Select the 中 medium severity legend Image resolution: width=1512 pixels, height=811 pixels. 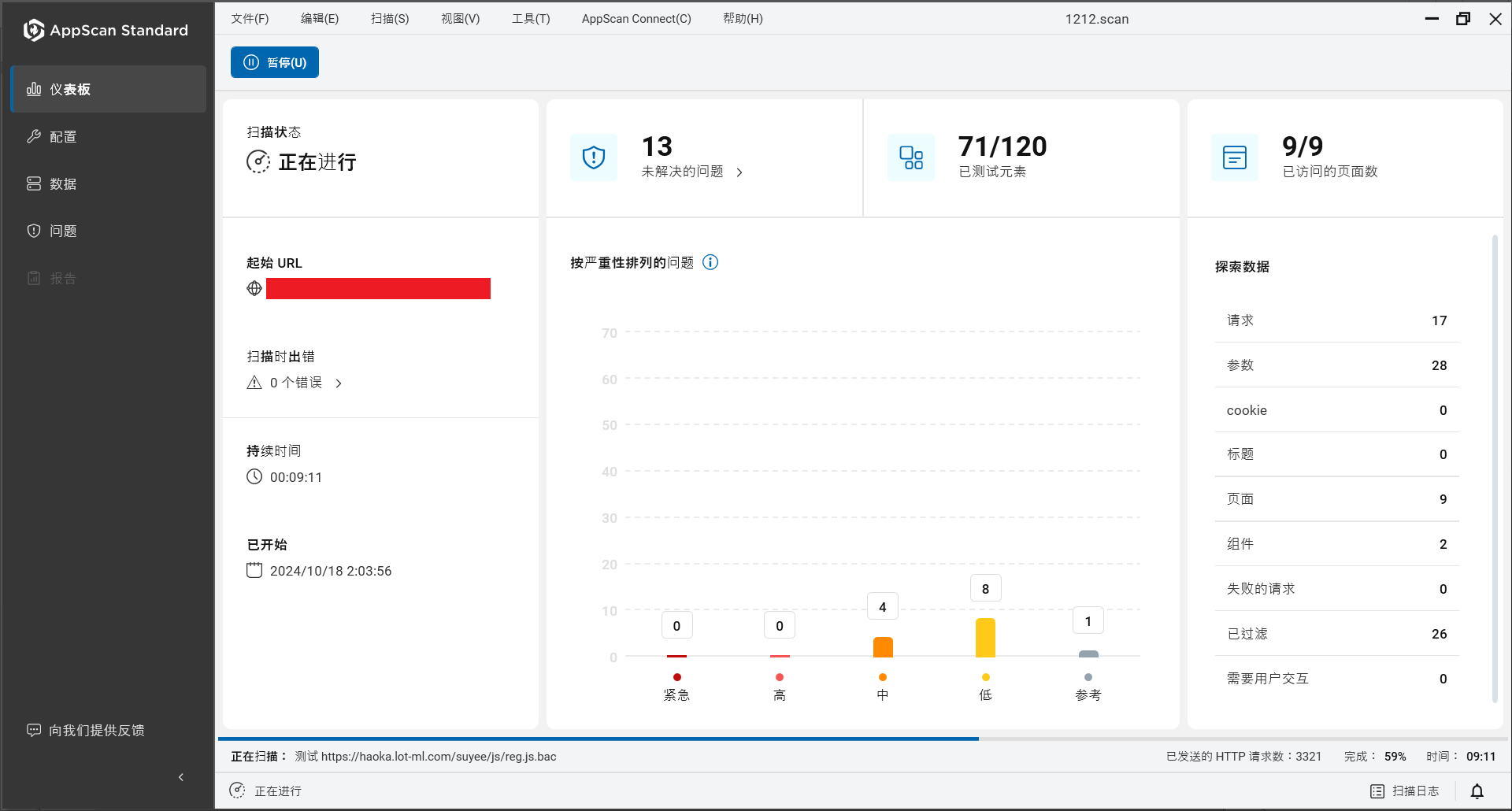coord(883,687)
